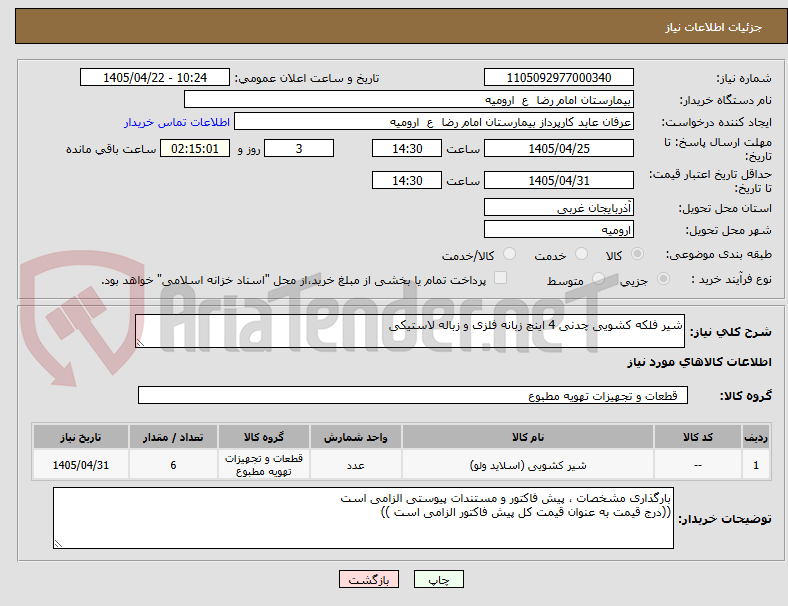Click the row number cell 1
This screenshot has height=606, width=788.
point(755,465)
